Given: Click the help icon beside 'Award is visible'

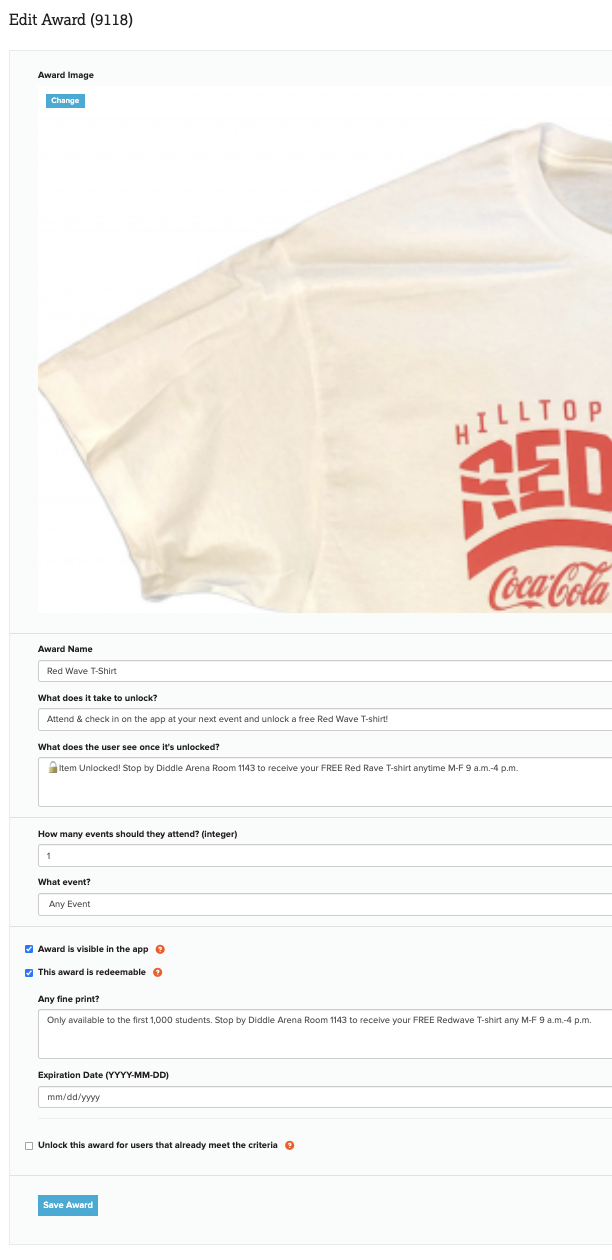Looking at the screenshot, I should click(160, 950).
